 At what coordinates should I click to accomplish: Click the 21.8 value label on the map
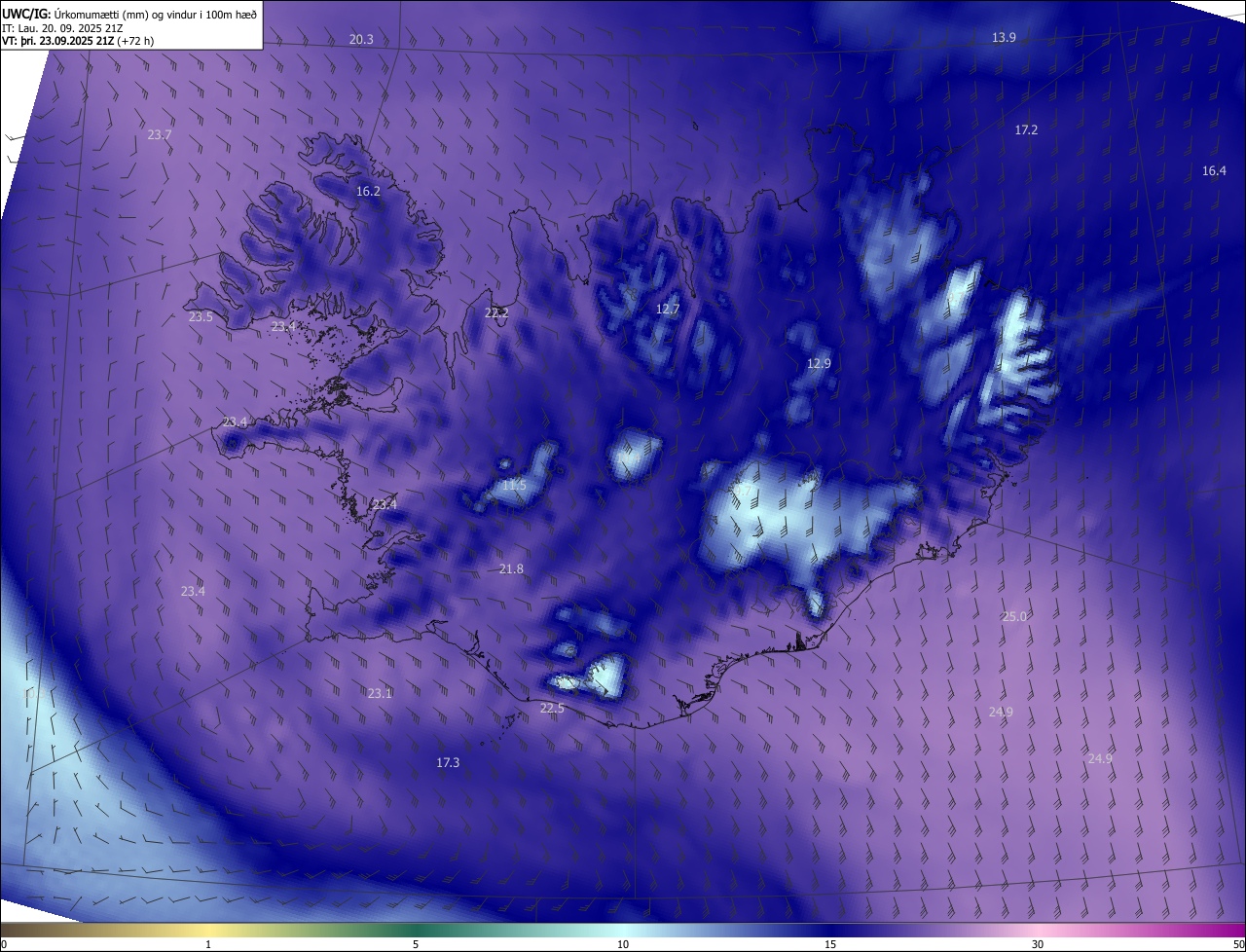click(x=511, y=569)
